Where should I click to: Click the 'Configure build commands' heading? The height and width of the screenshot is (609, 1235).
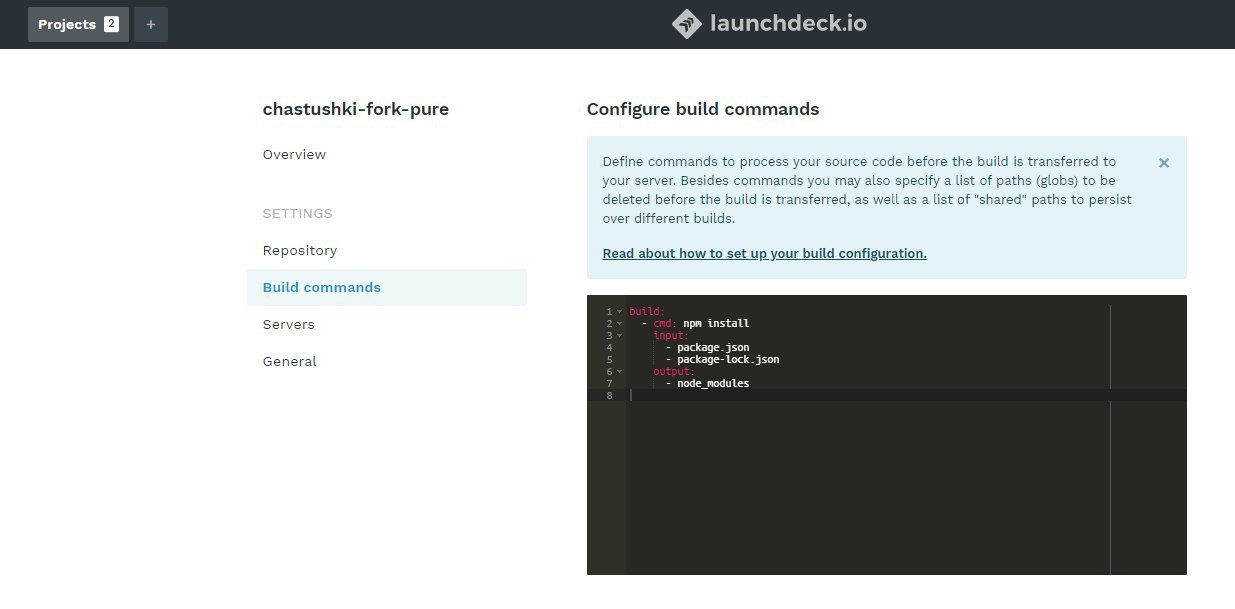[703, 109]
